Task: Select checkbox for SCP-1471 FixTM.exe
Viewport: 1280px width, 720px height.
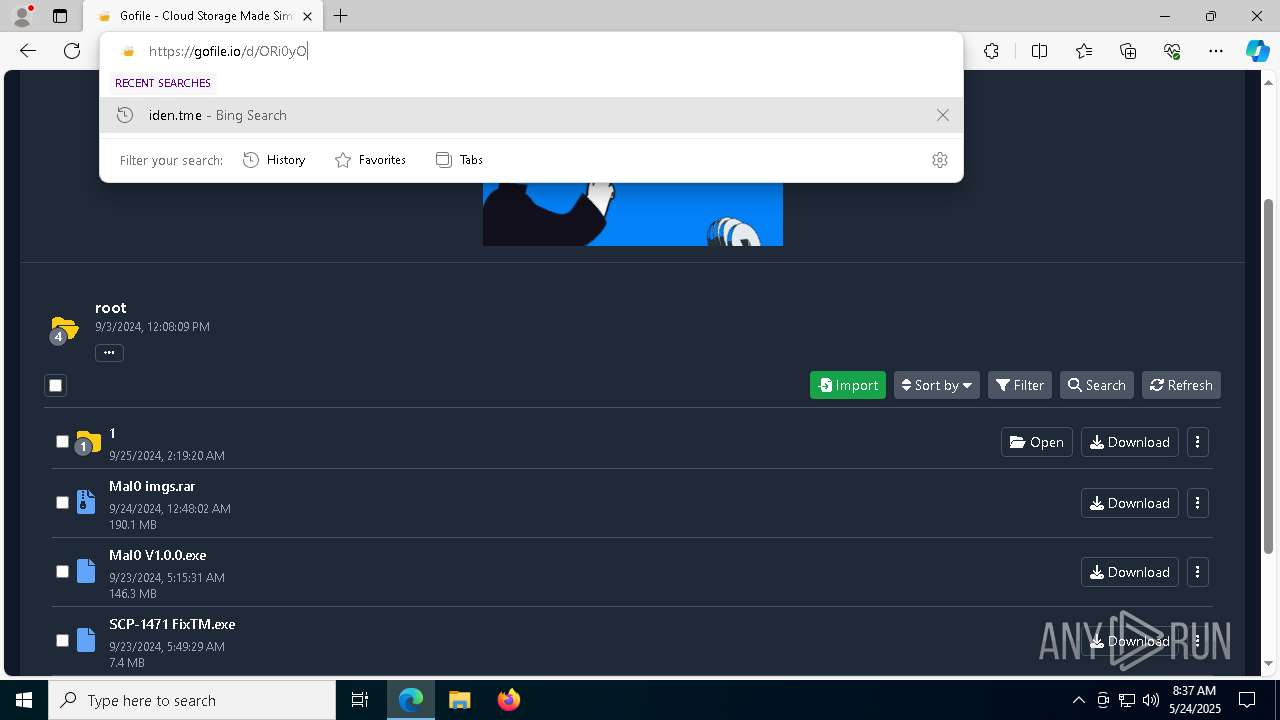Action: [x=62, y=640]
